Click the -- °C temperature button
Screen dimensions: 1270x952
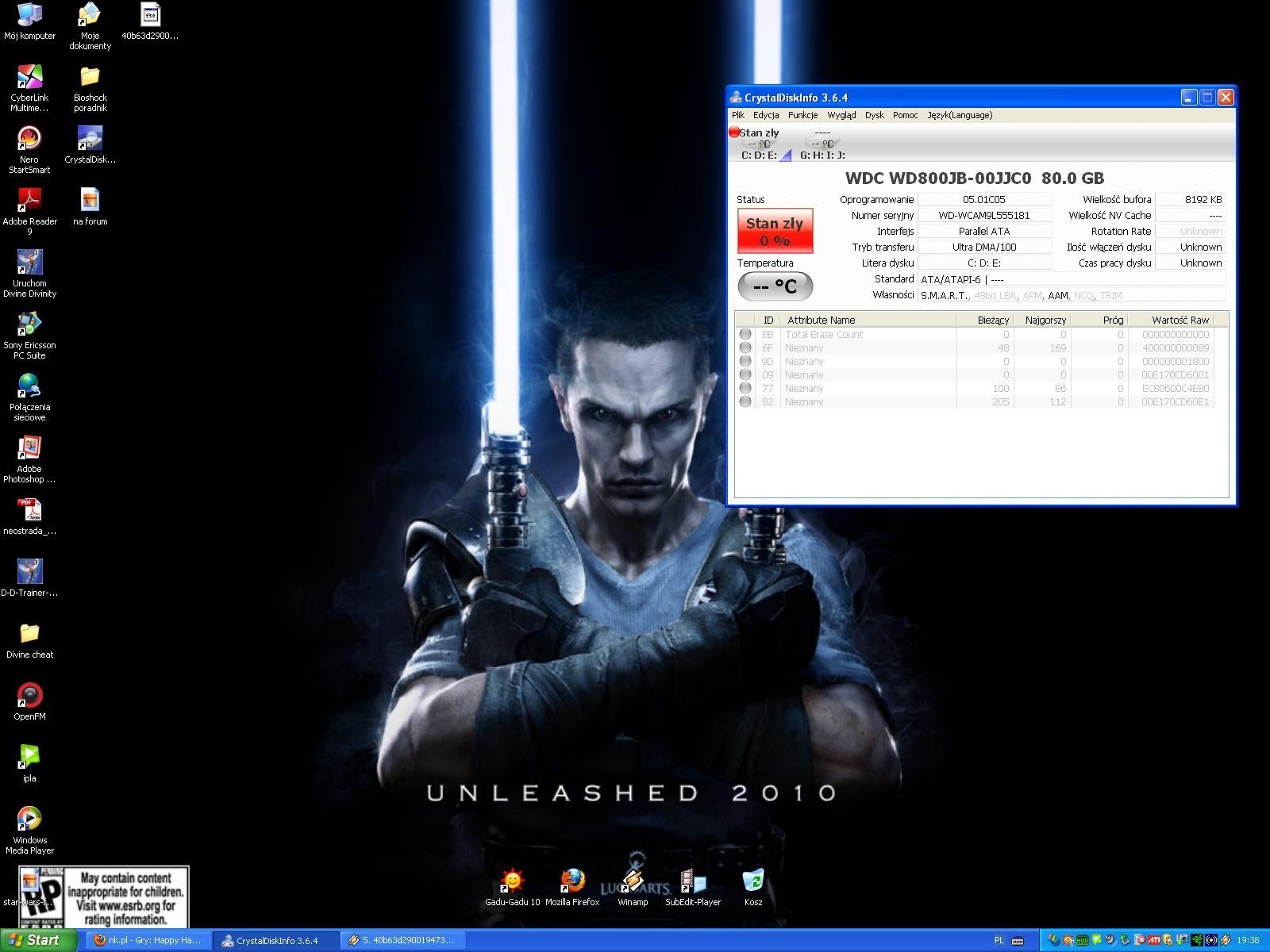[x=775, y=286]
